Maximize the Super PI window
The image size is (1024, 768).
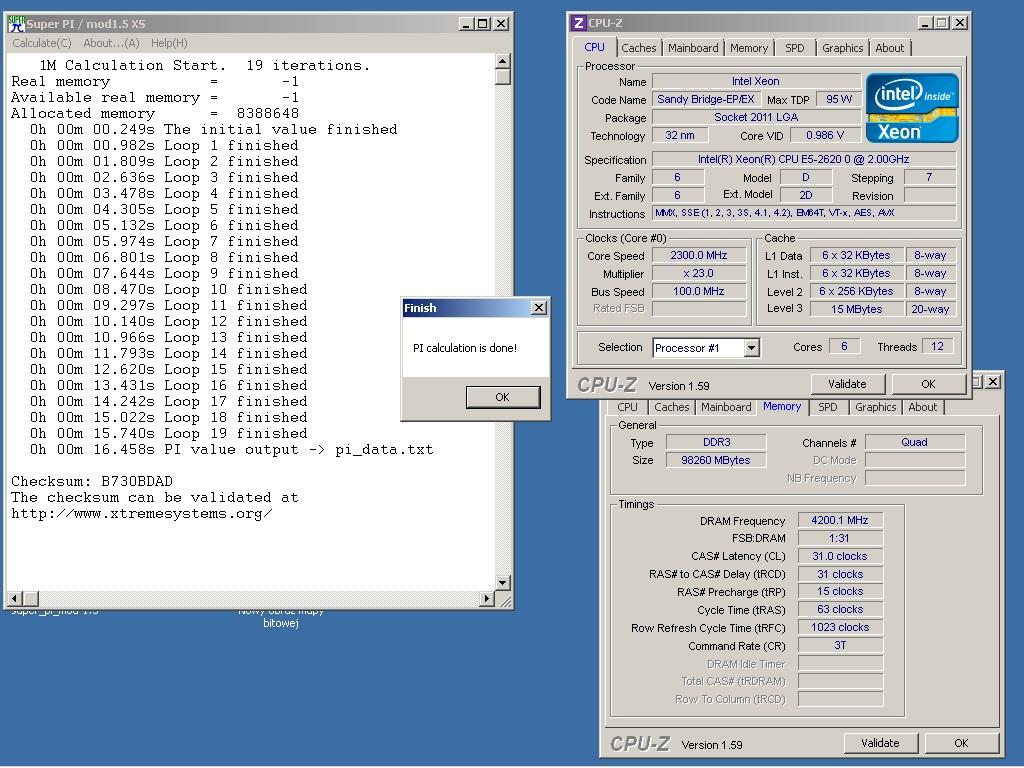[x=483, y=24]
